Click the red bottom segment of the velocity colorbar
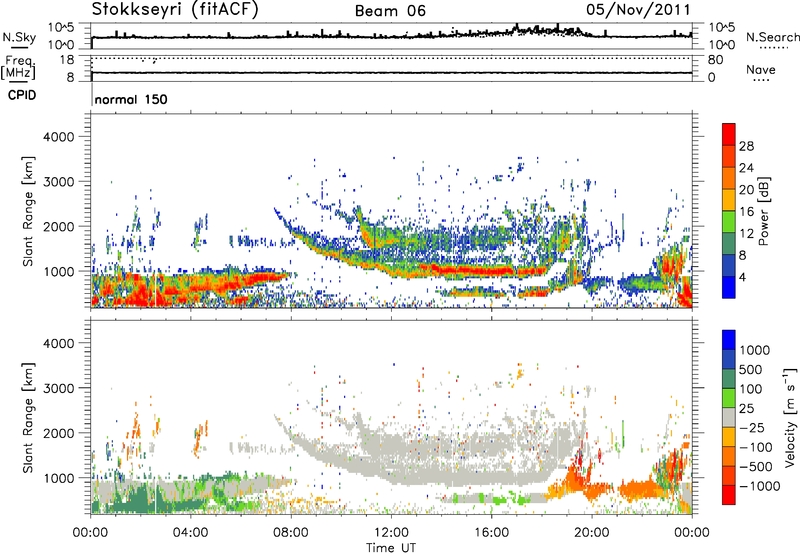 tap(729, 495)
